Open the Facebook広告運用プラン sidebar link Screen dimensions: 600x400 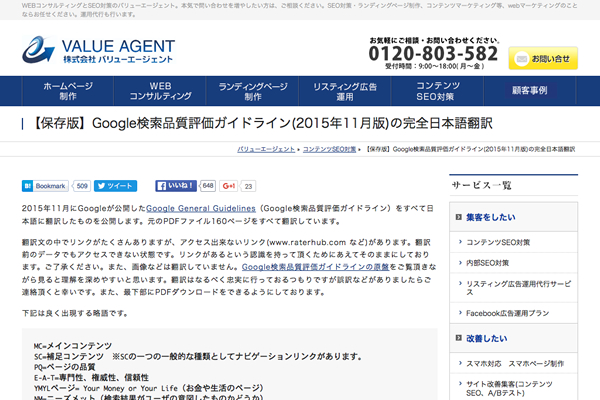tap(507, 313)
